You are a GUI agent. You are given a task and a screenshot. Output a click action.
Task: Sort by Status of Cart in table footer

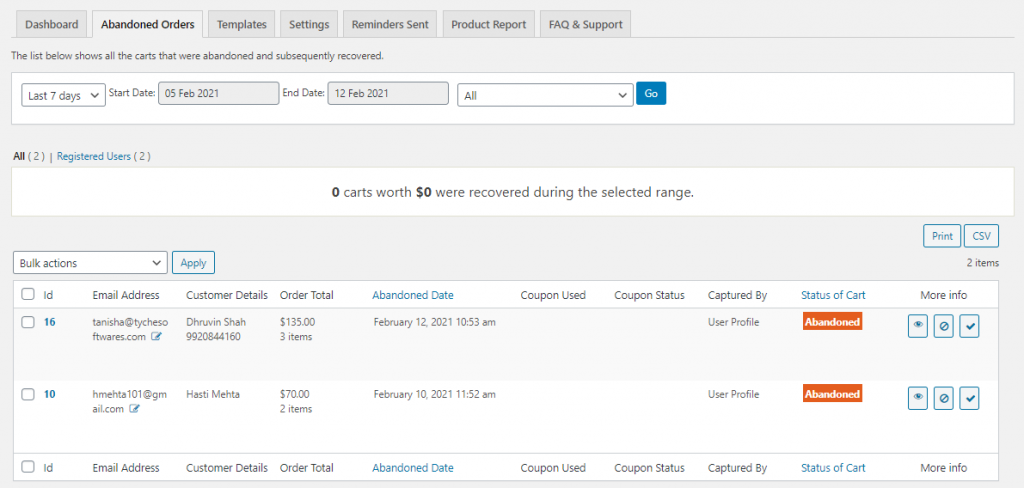[833, 467]
